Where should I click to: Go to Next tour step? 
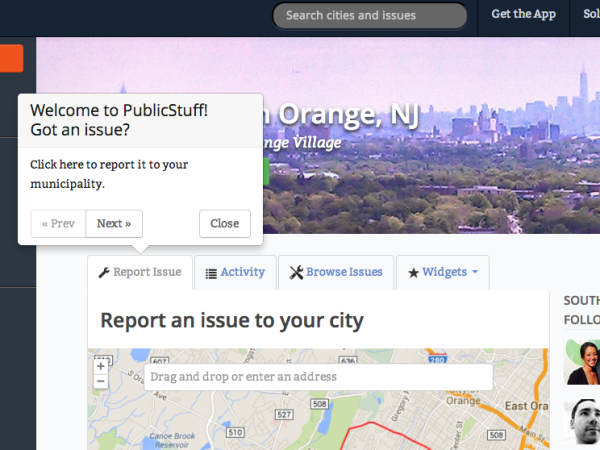(114, 223)
